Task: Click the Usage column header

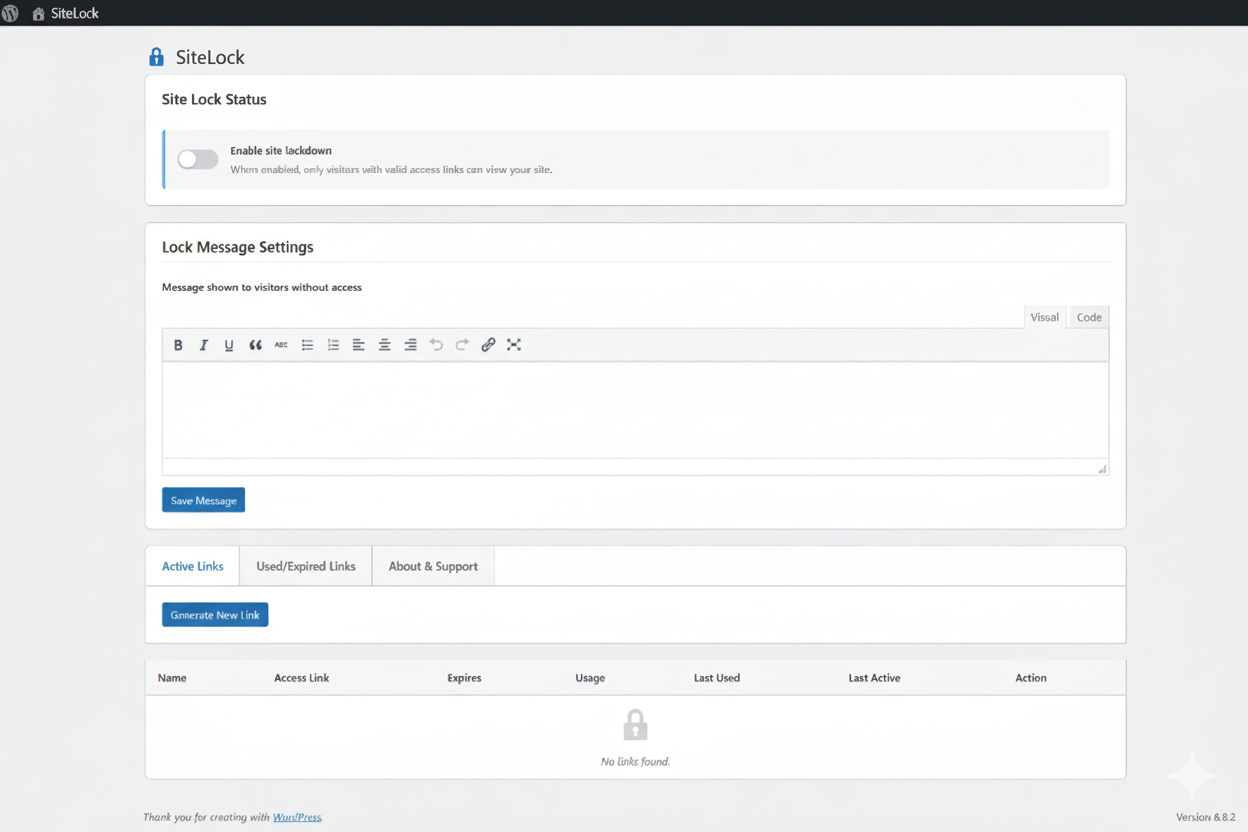Action: [590, 678]
